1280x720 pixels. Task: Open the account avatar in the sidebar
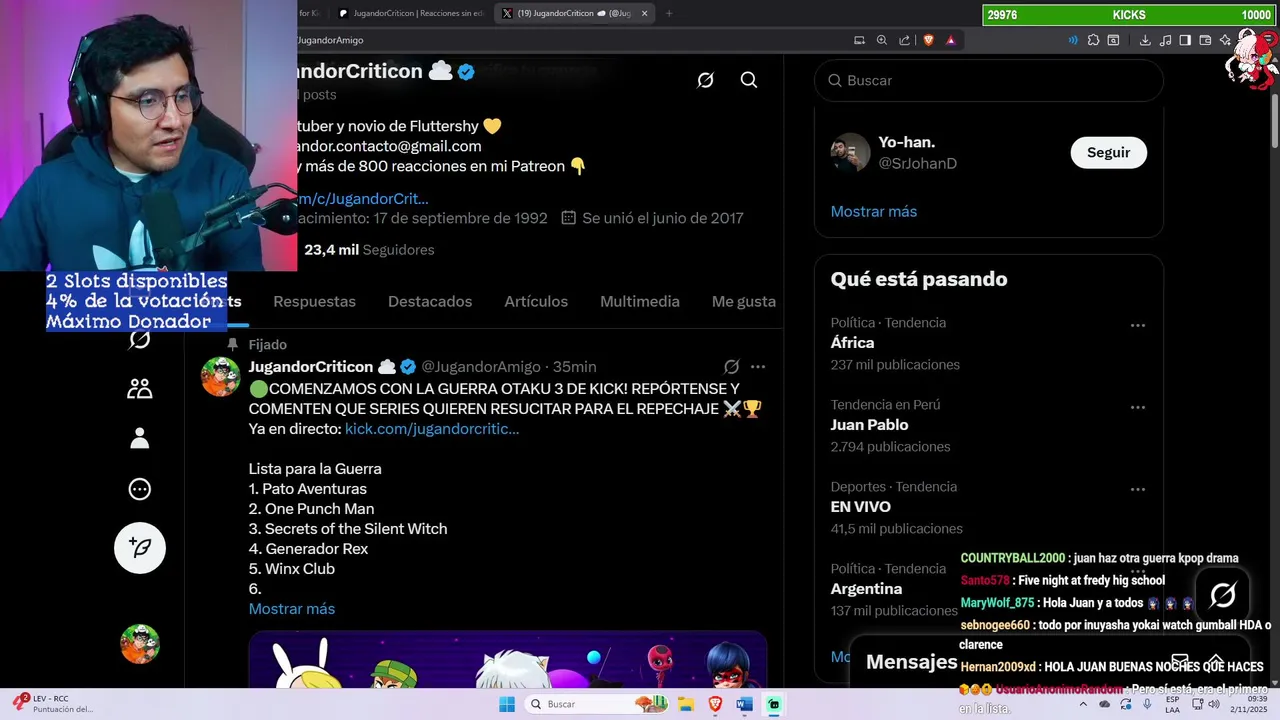point(140,644)
